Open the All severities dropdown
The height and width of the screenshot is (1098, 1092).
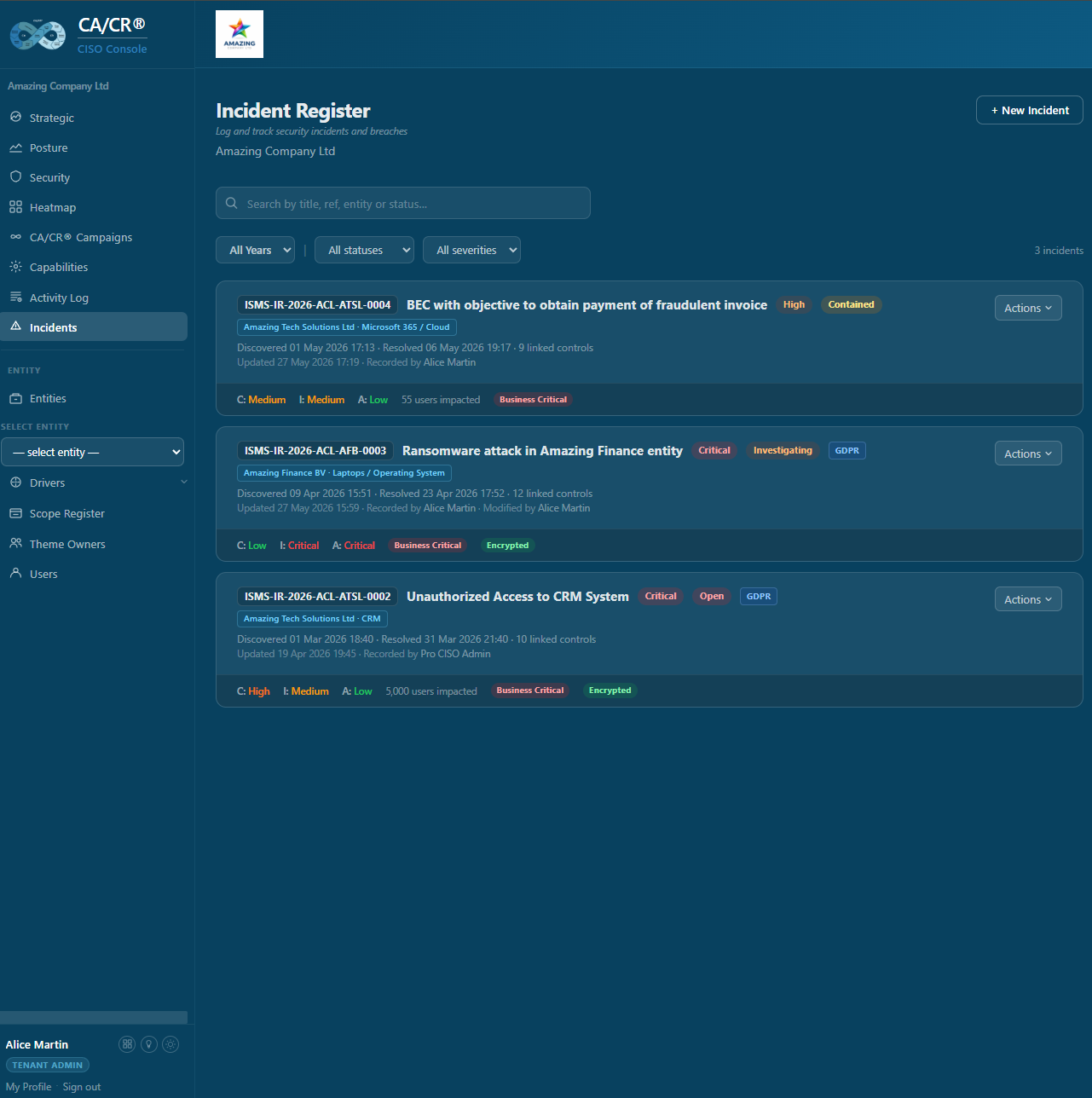coord(471,250)
